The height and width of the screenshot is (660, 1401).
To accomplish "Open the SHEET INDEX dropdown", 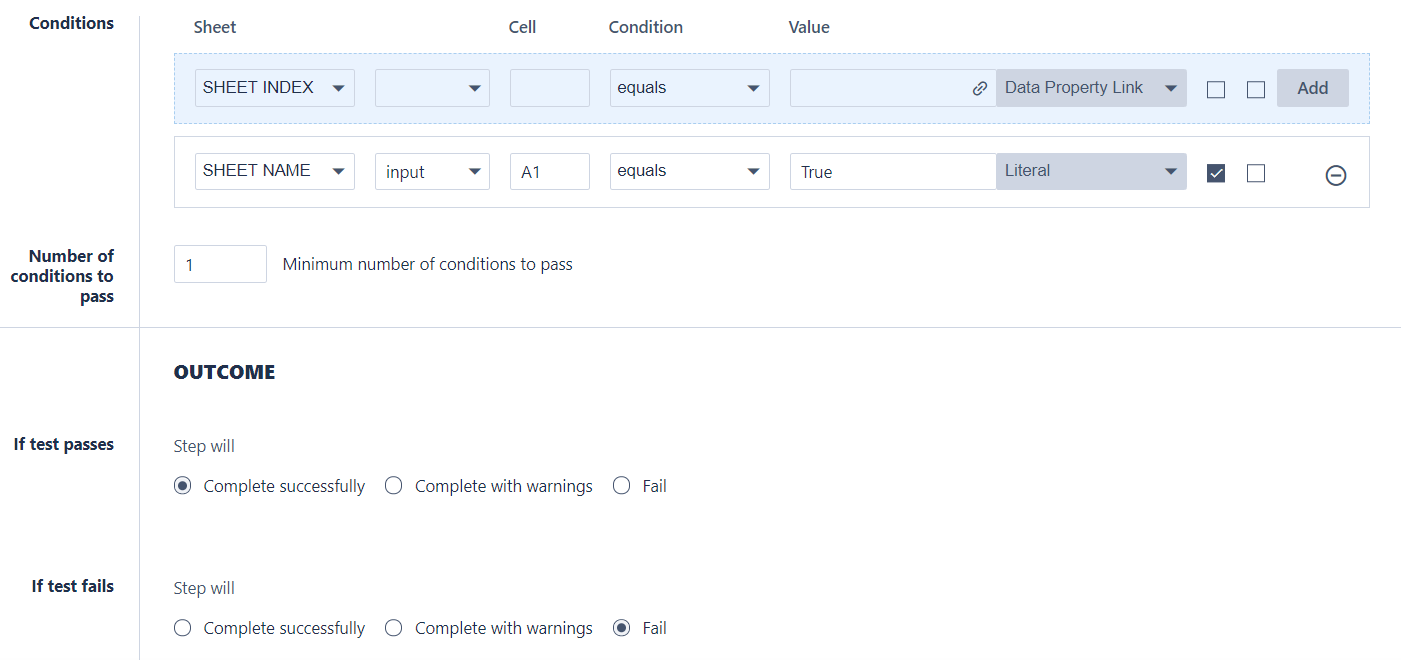I will [274, 88].
